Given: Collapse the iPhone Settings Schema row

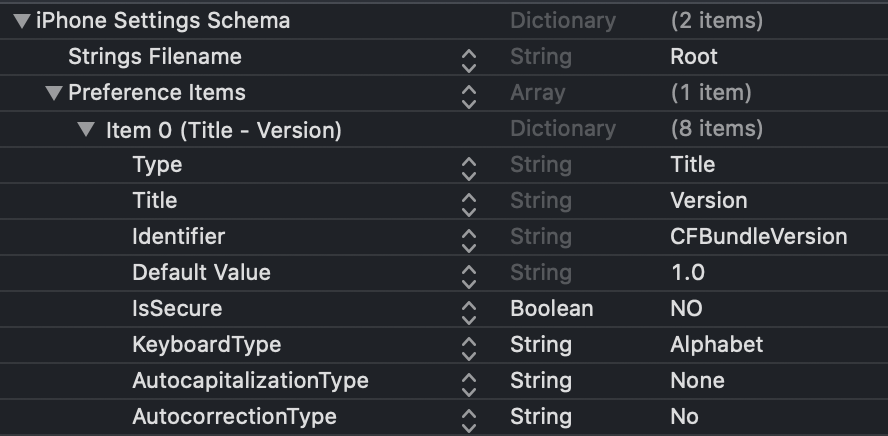Looking at the screenshot, I should coord(21,20).
